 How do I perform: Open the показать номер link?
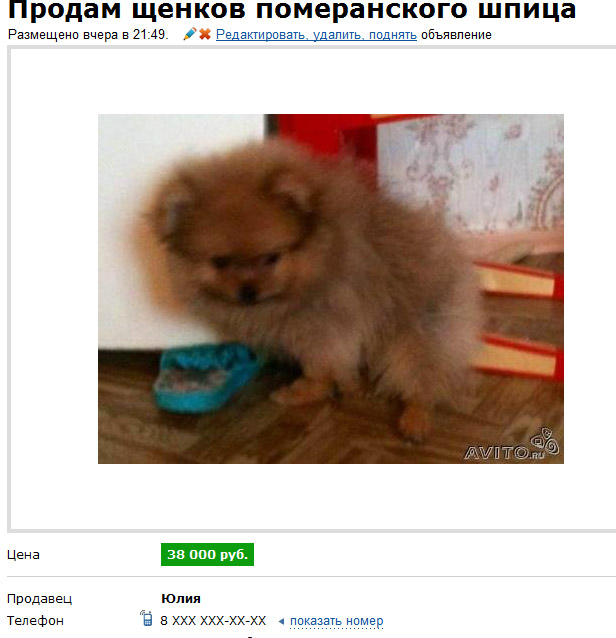(336, 621)
